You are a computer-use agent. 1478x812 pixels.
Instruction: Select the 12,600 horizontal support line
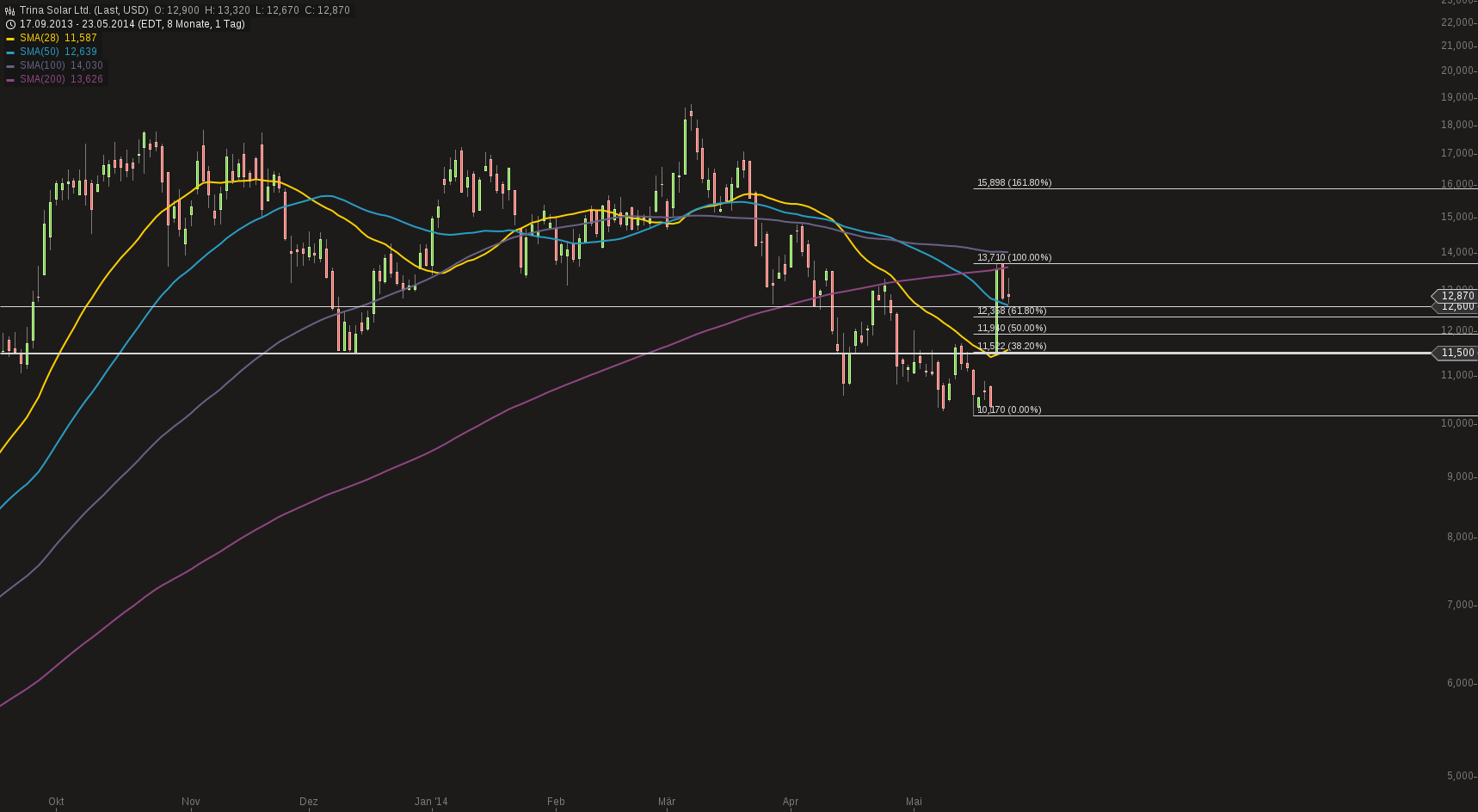coord(1458,307)
